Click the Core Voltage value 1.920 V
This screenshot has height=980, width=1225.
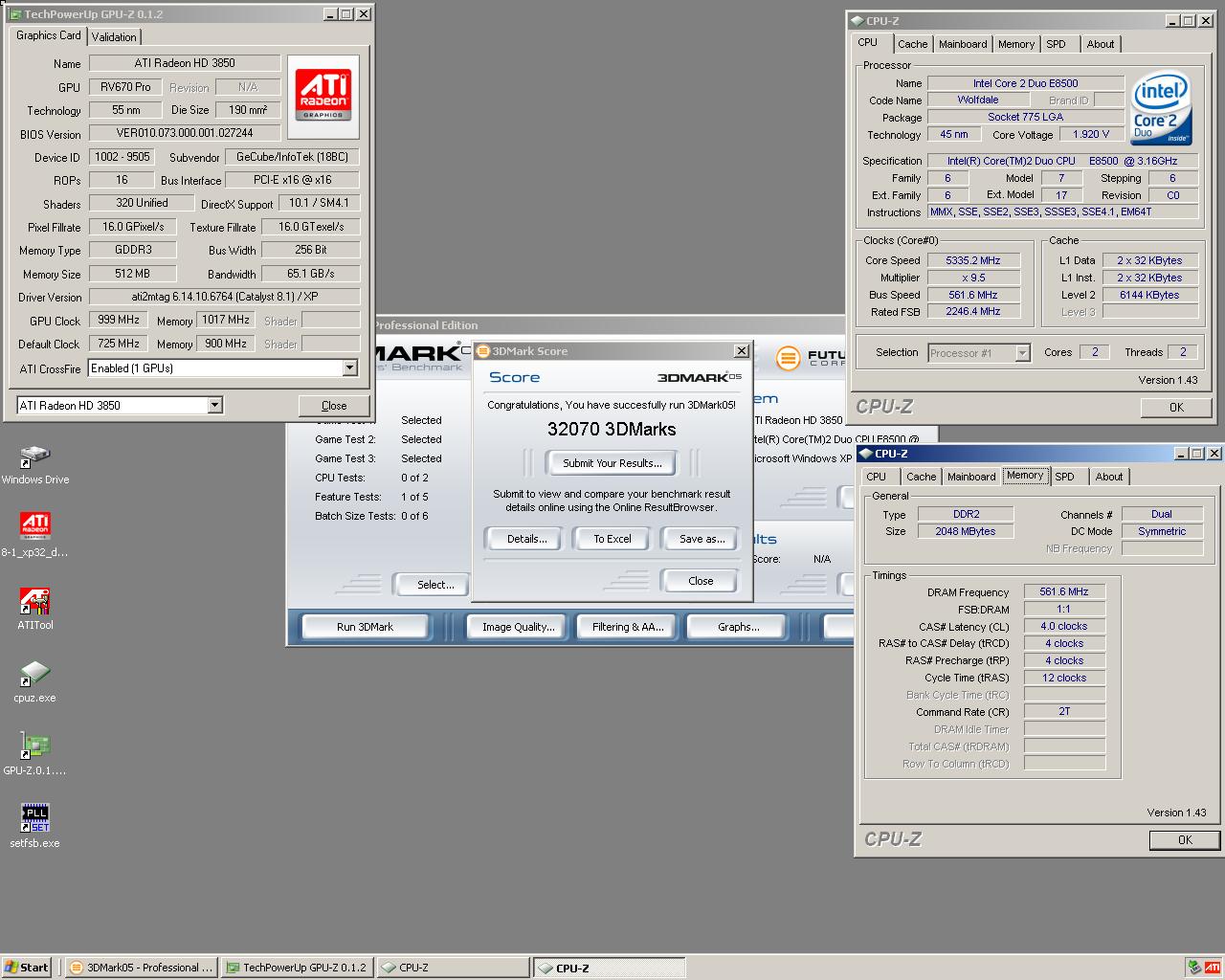[1091, 135]
